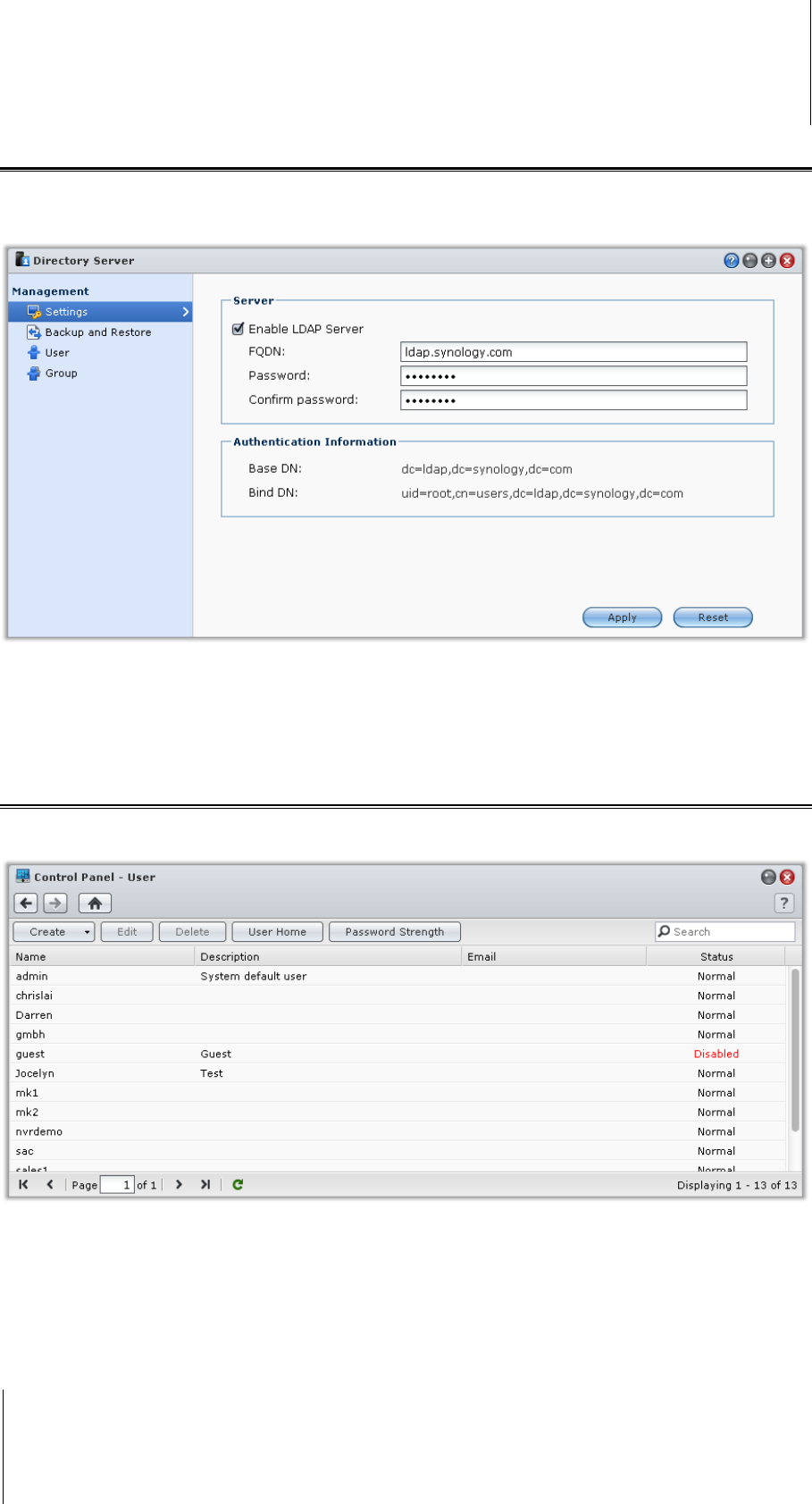The width and height of the screenshot is (812, 1504).
Task: Select the gmbh user row
Action: click(x=399, y=1035)
